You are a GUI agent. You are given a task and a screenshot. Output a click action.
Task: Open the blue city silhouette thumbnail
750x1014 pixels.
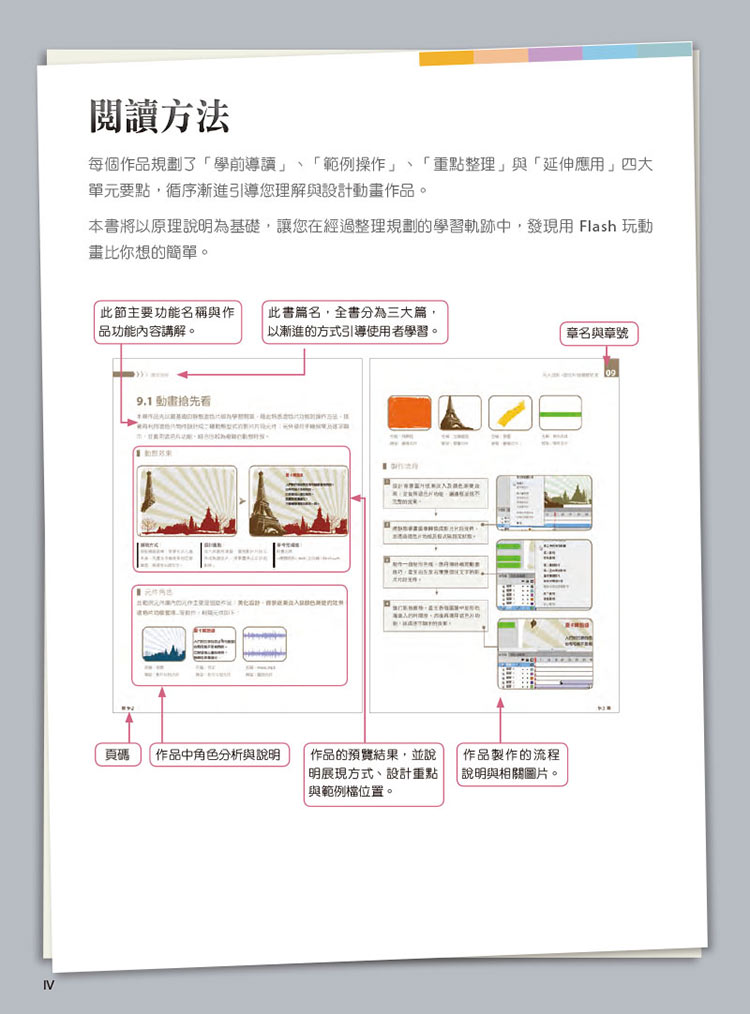click(164, 643)
